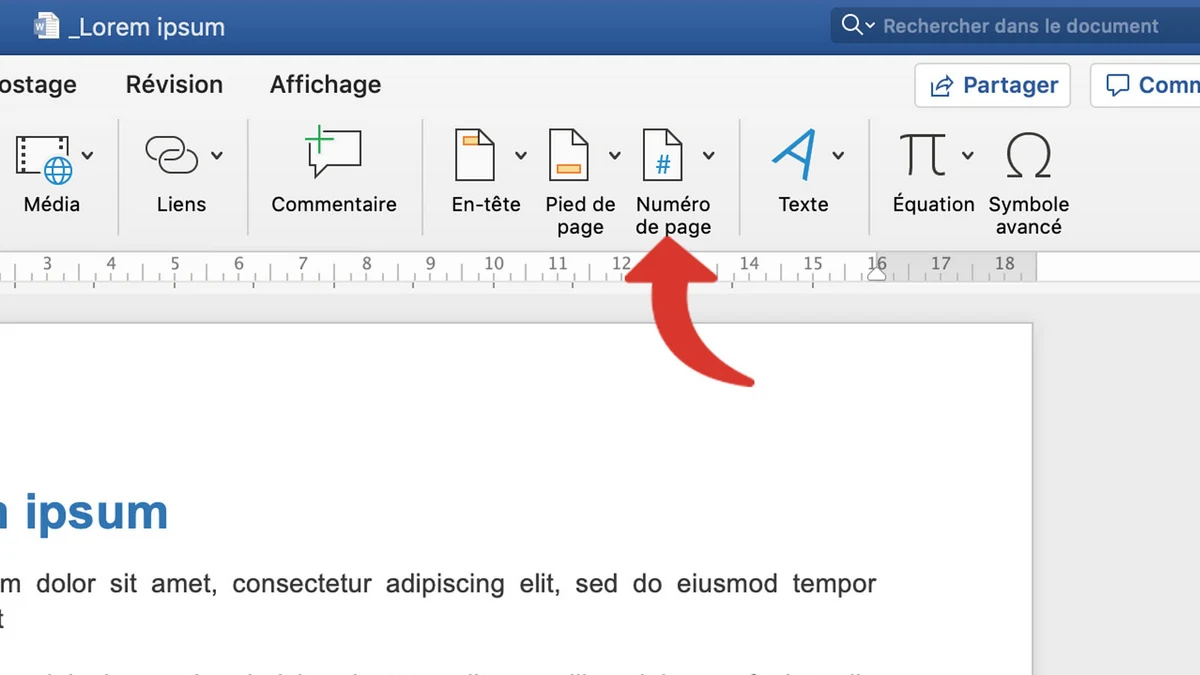Image resolution: width=1200 pixels, height=675 pixels.
Task: Click the Média icon
Action: coord(42,158)
